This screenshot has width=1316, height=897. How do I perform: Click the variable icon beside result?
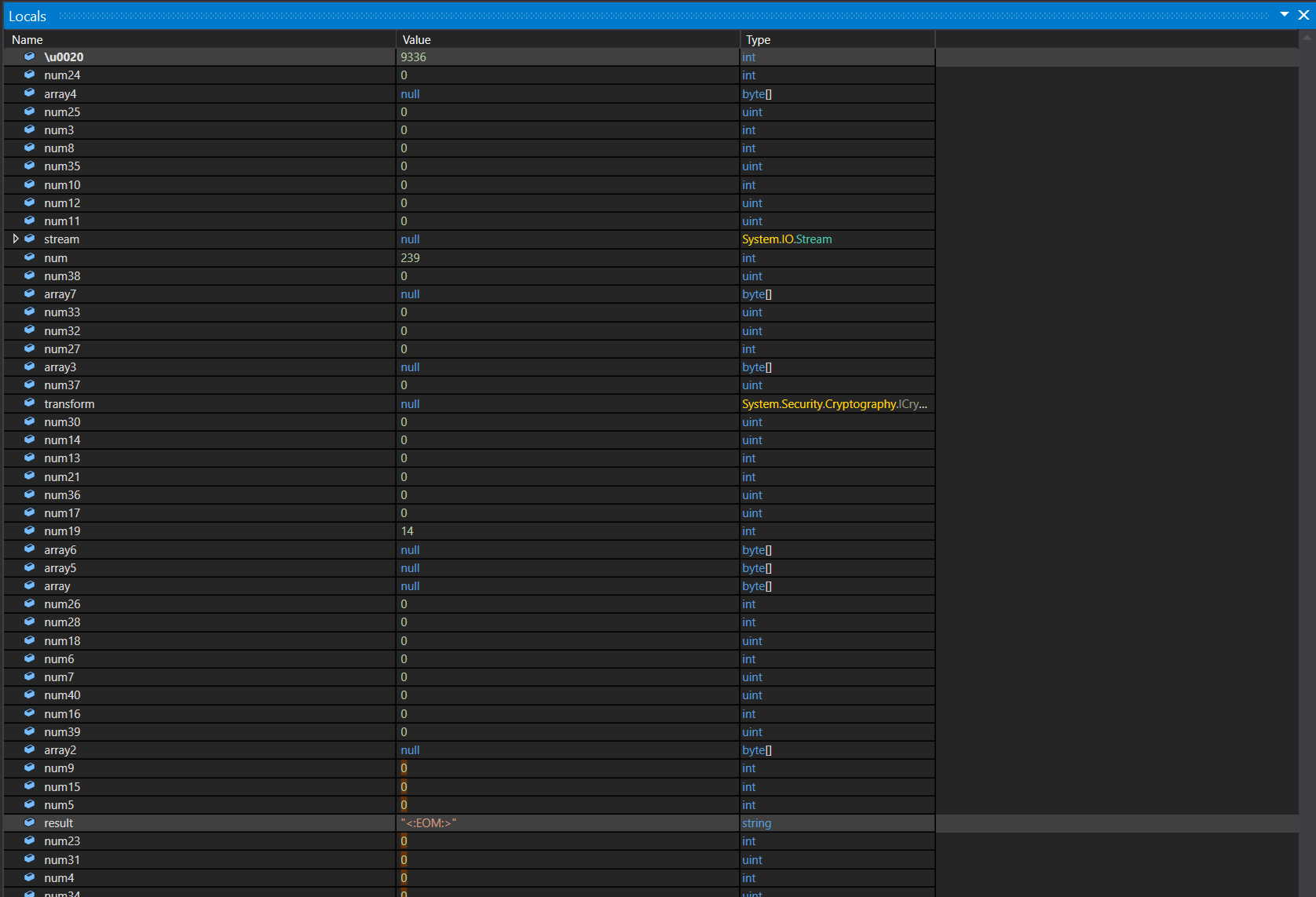29,822
